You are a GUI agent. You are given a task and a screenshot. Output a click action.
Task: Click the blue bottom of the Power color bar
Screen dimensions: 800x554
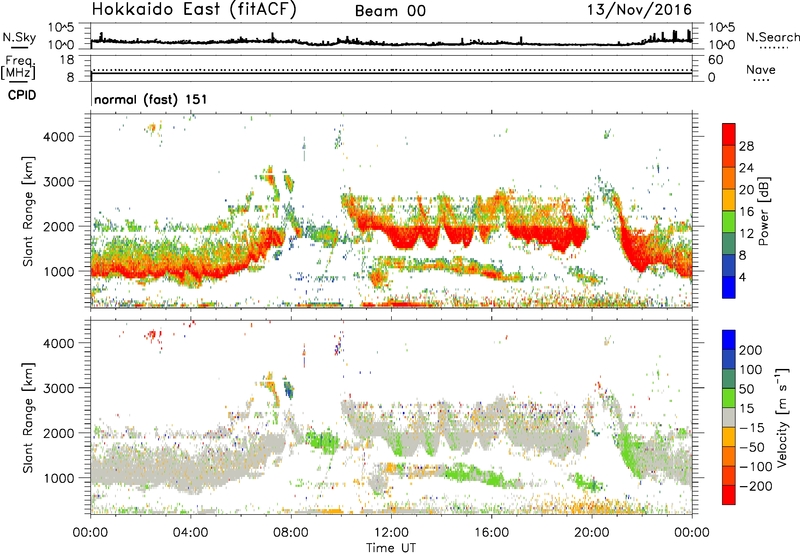[729, 287]
